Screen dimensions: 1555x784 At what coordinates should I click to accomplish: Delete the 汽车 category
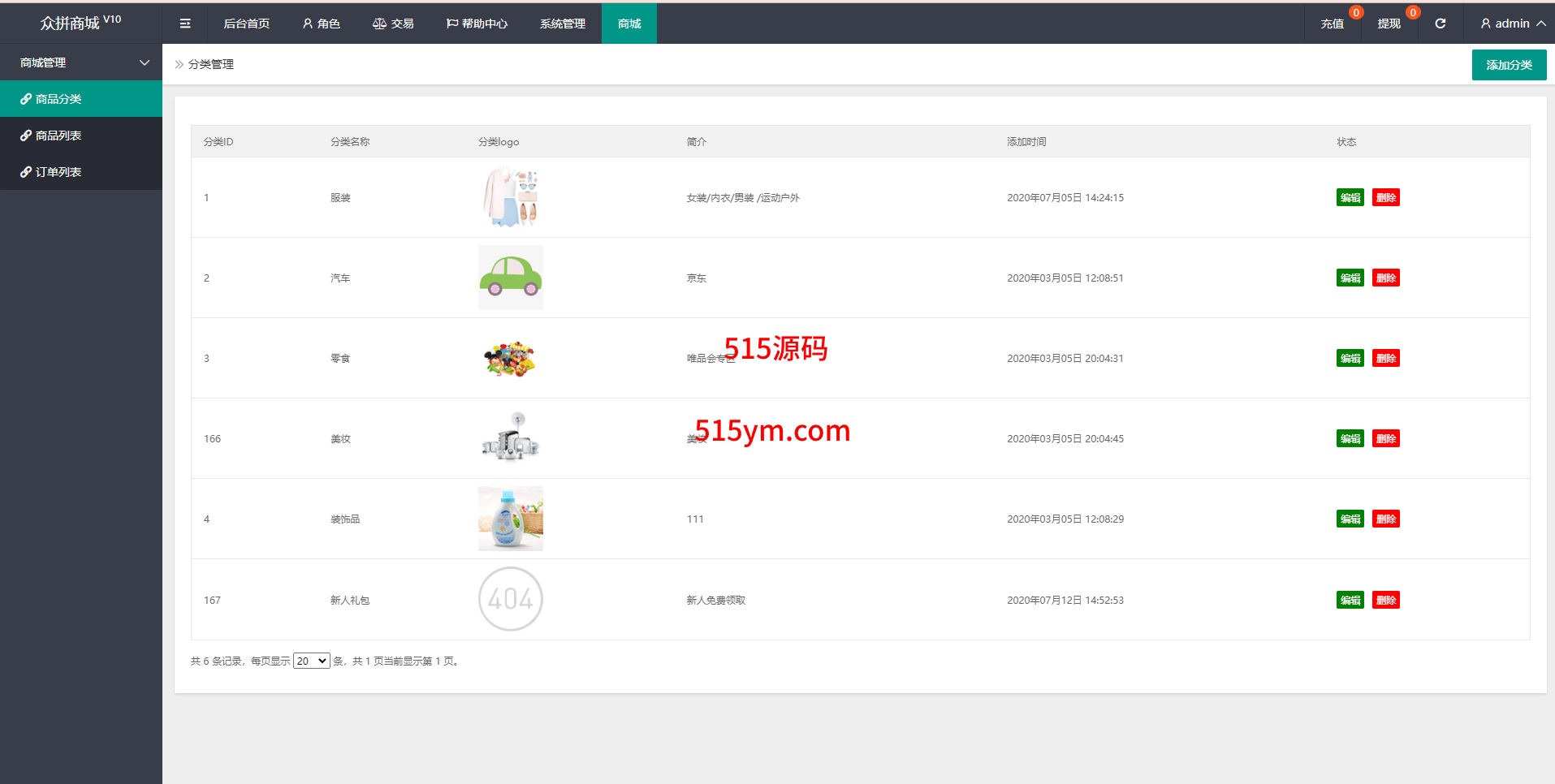click(x=1386, y=278)
